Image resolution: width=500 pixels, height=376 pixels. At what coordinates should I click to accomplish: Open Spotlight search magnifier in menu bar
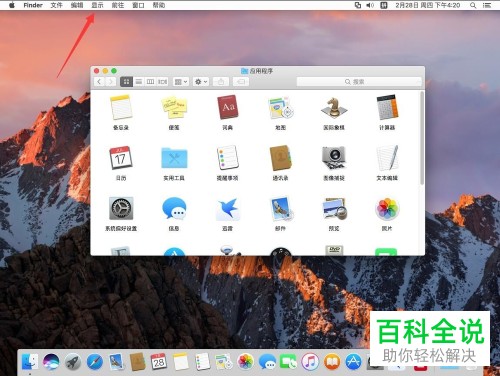click(473, 5)
